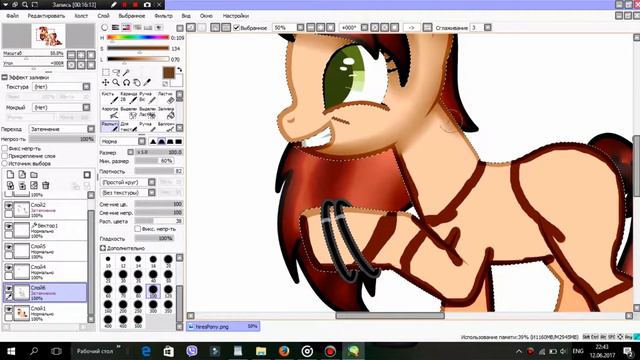Open Firefox from the taskbar
This screenshot has height=360, width=640.
coord(284,351)
